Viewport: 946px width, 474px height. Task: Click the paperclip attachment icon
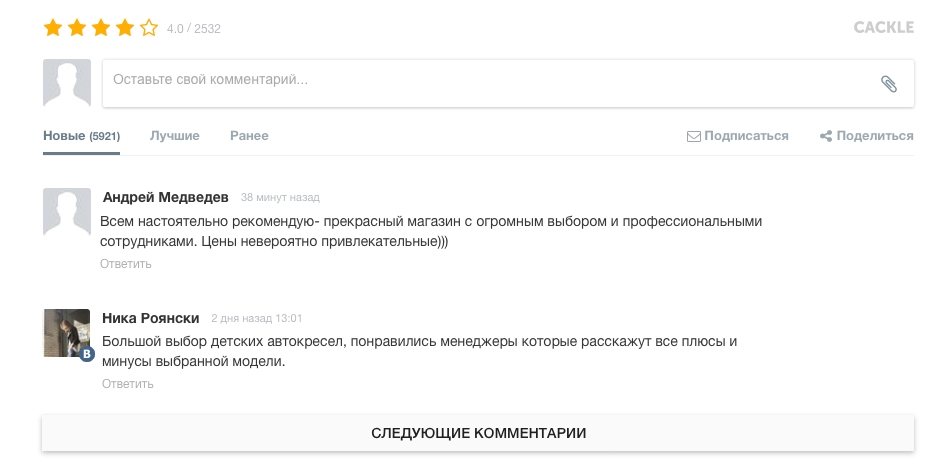(x=889, y=84)
